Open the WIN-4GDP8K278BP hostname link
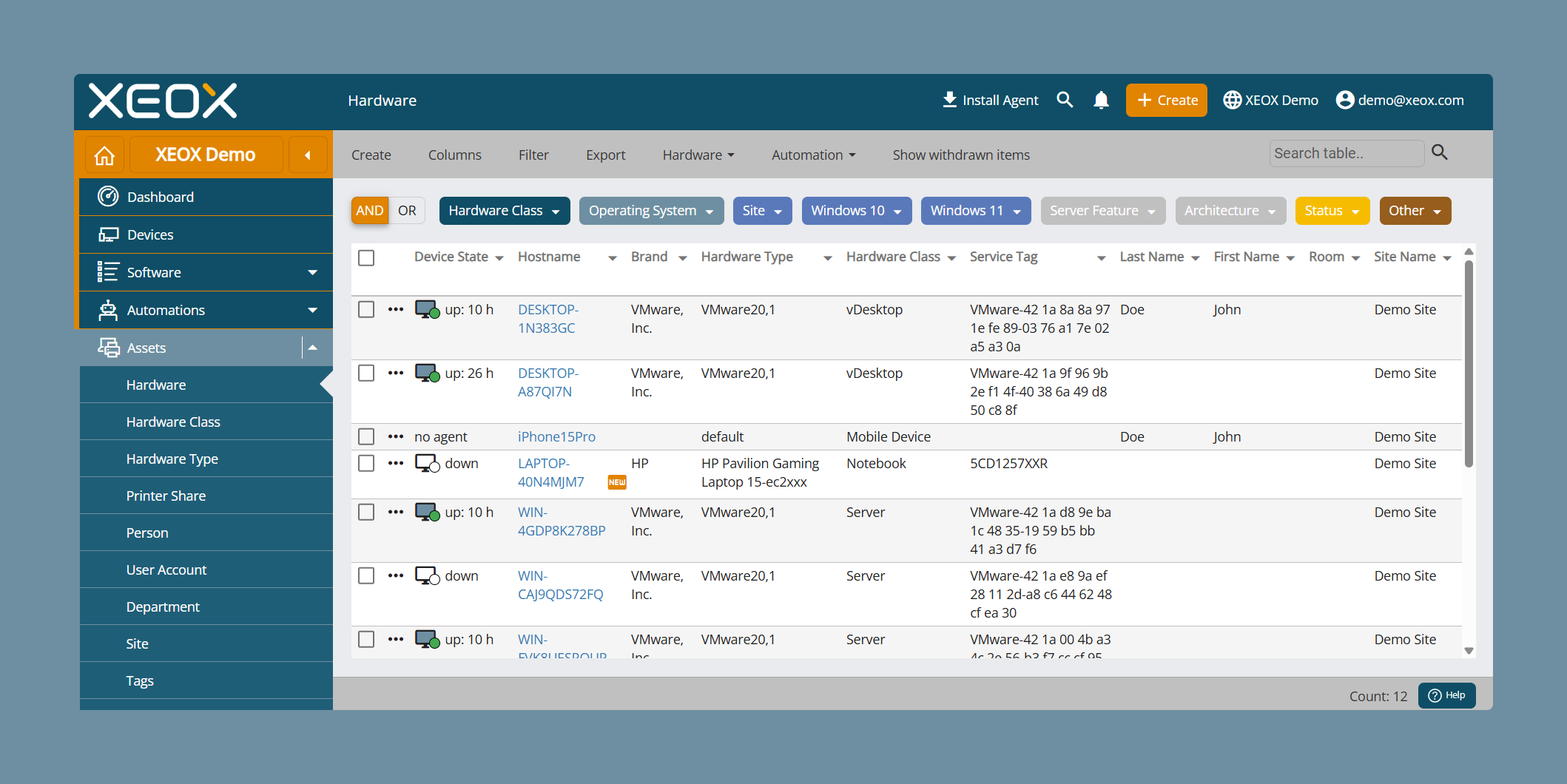Viewport: 1567px width, 784px height. pos(562,521)
